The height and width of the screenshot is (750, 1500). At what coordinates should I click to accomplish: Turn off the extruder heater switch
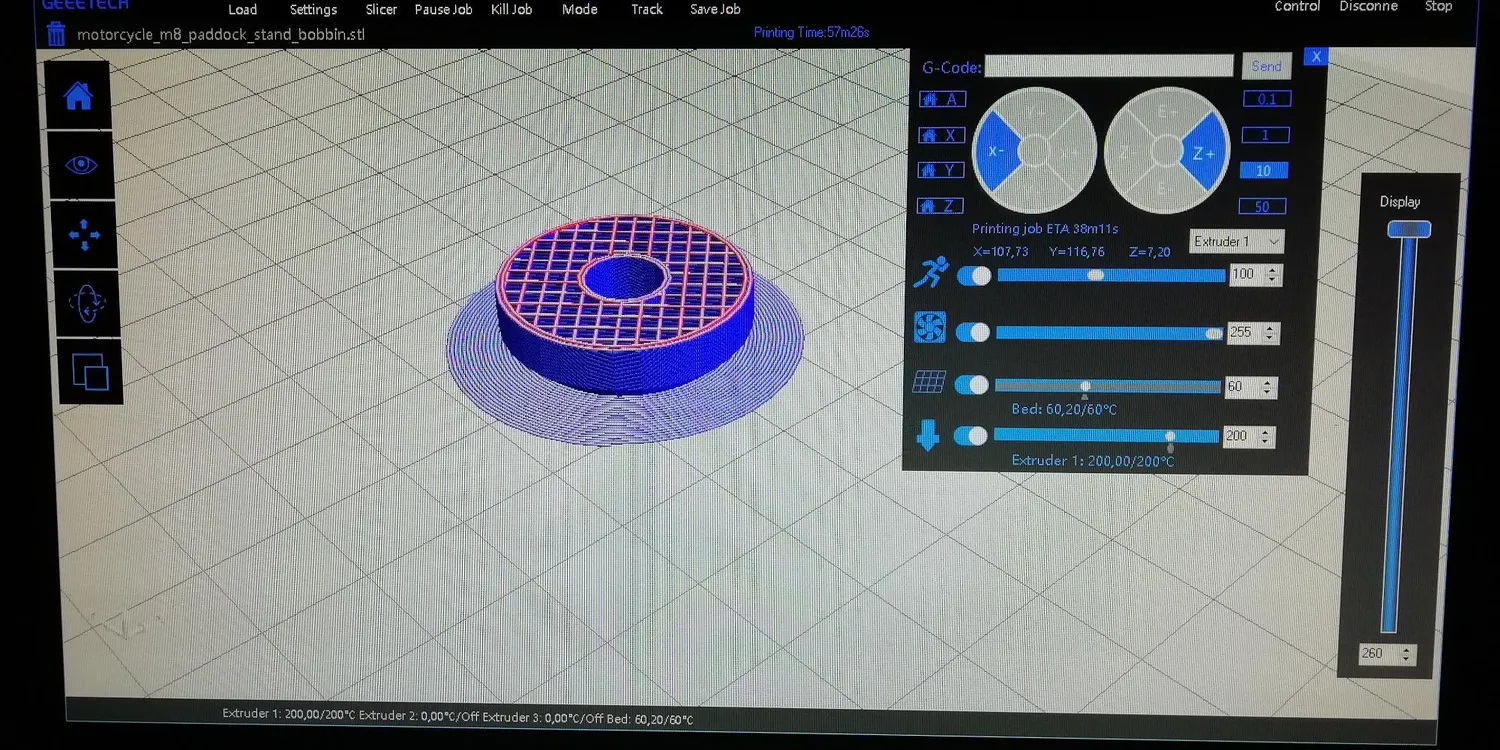(x=971, y=436)
